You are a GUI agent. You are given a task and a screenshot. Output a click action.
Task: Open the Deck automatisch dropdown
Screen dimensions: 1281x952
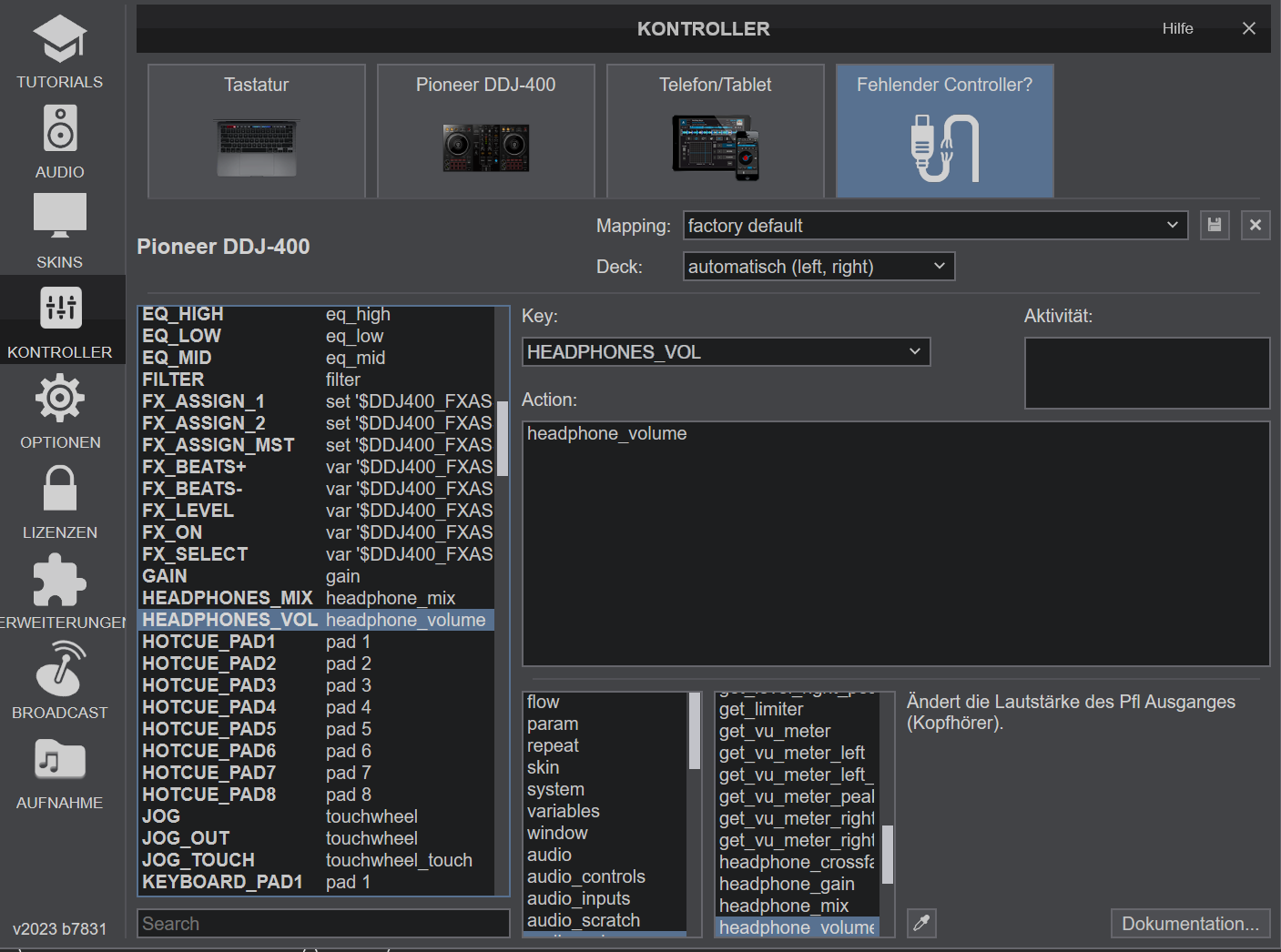click(818, 267)
